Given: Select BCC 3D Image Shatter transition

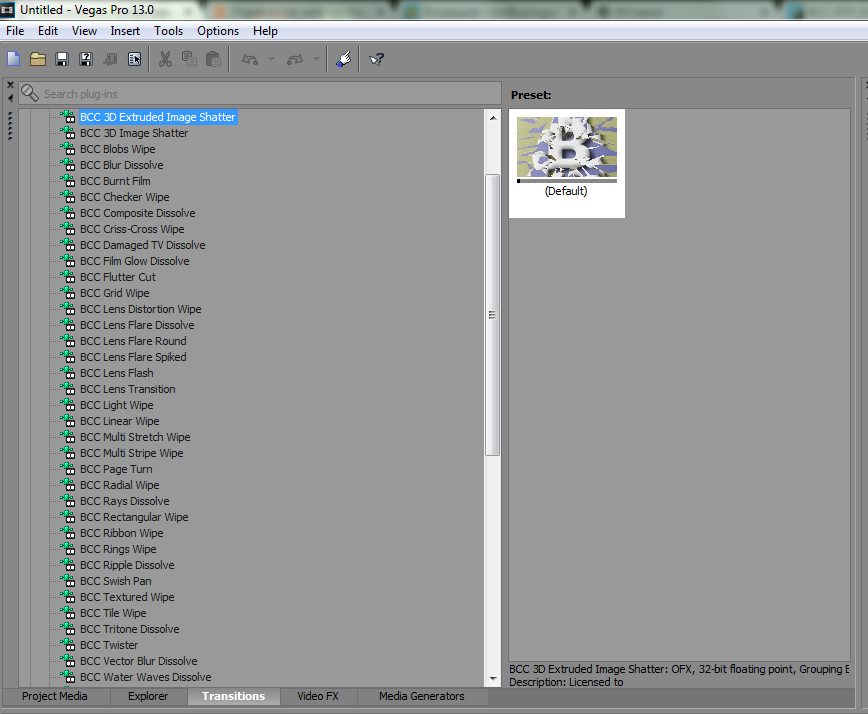Looking at the screenshot, I should [x=134, y=133].
